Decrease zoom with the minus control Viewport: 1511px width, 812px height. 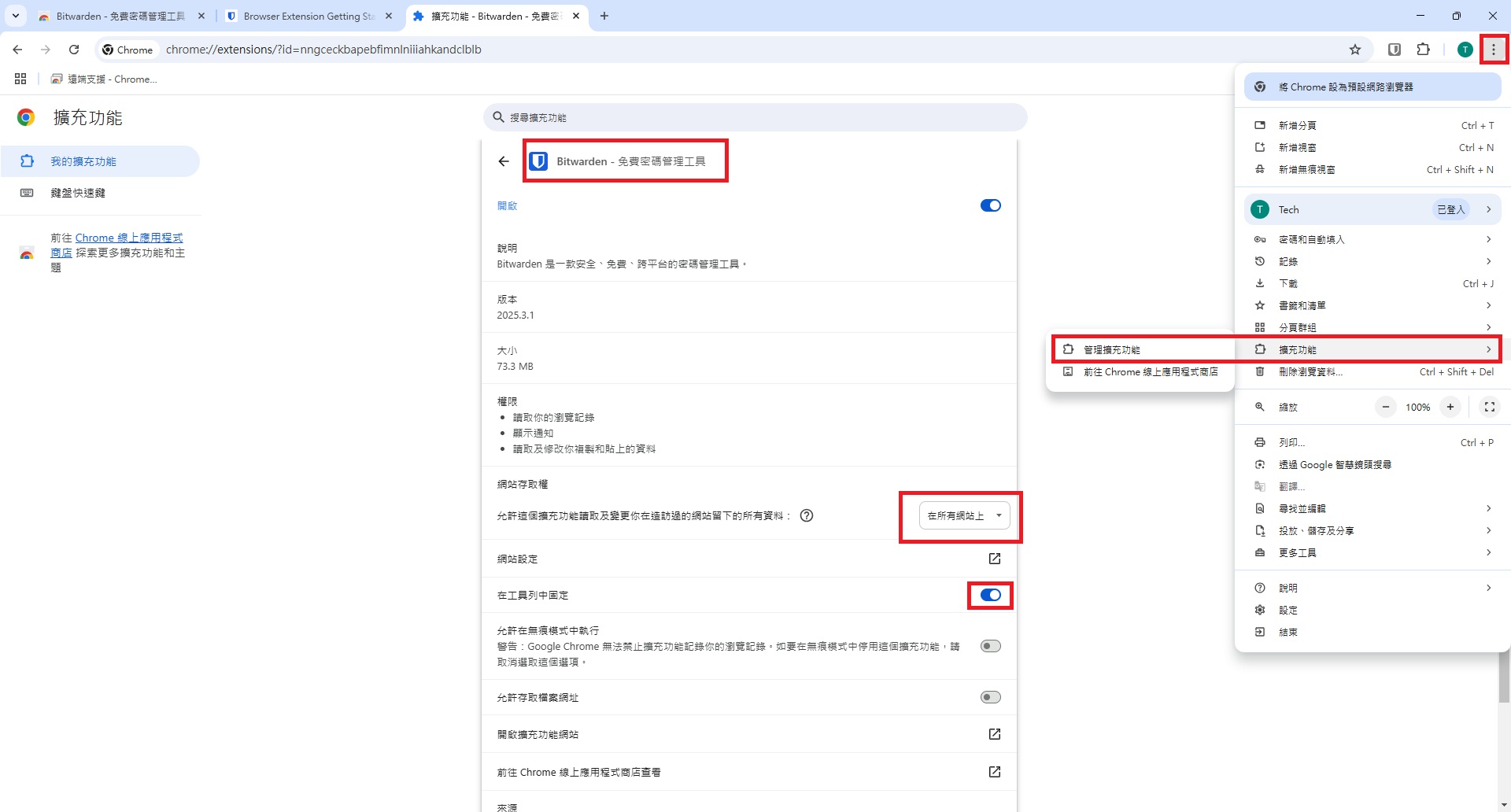tap(1386, 407)
